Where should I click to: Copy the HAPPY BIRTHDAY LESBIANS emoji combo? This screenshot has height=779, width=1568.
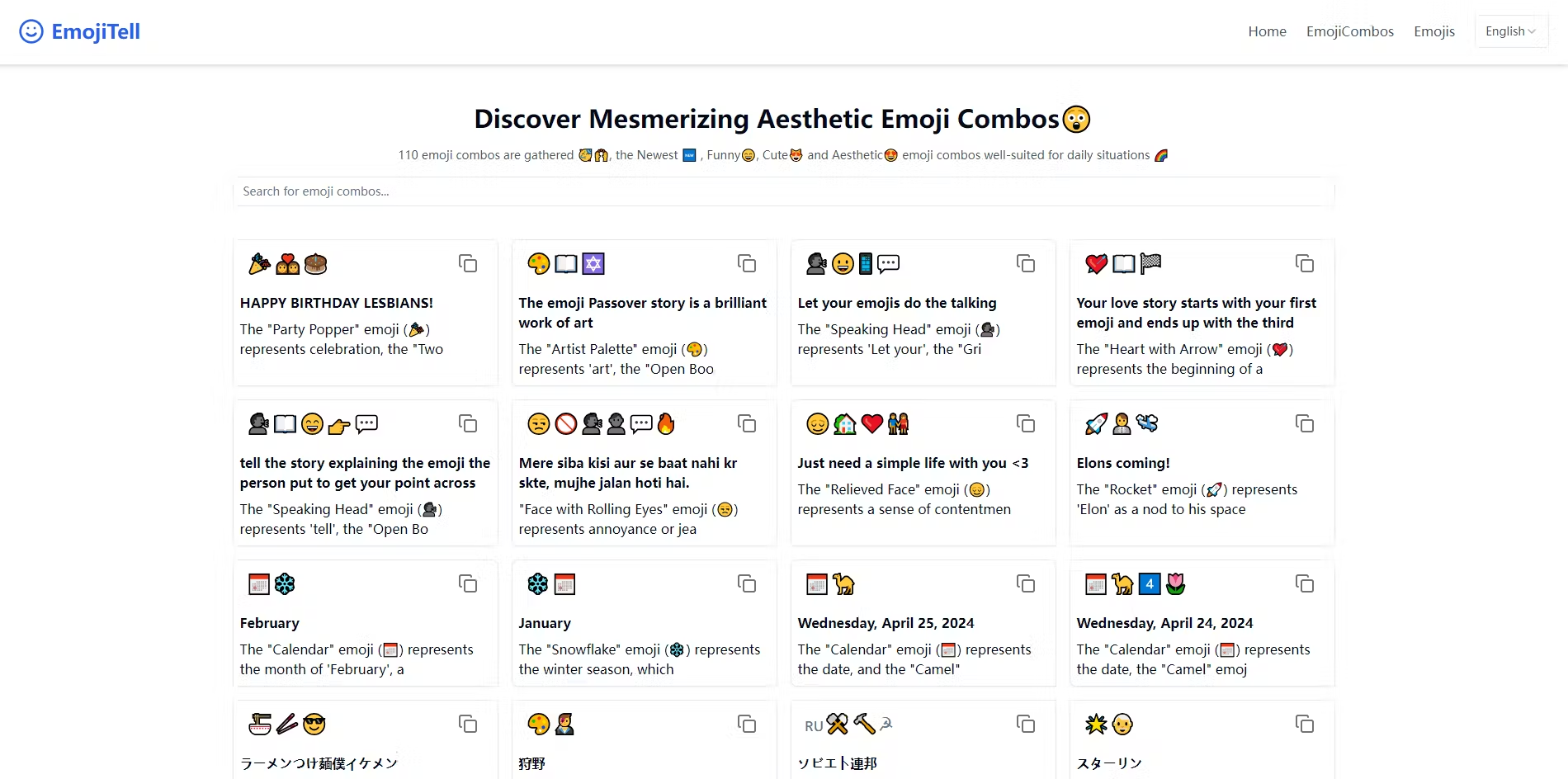pyautogui.click(x=468, y=263)
